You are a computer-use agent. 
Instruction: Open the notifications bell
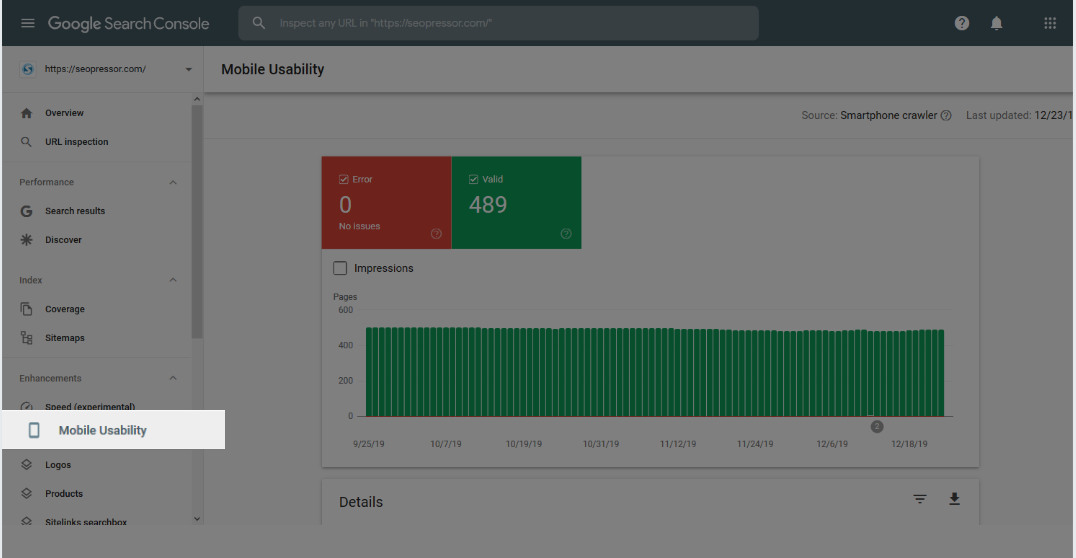(x=996, y=23)
